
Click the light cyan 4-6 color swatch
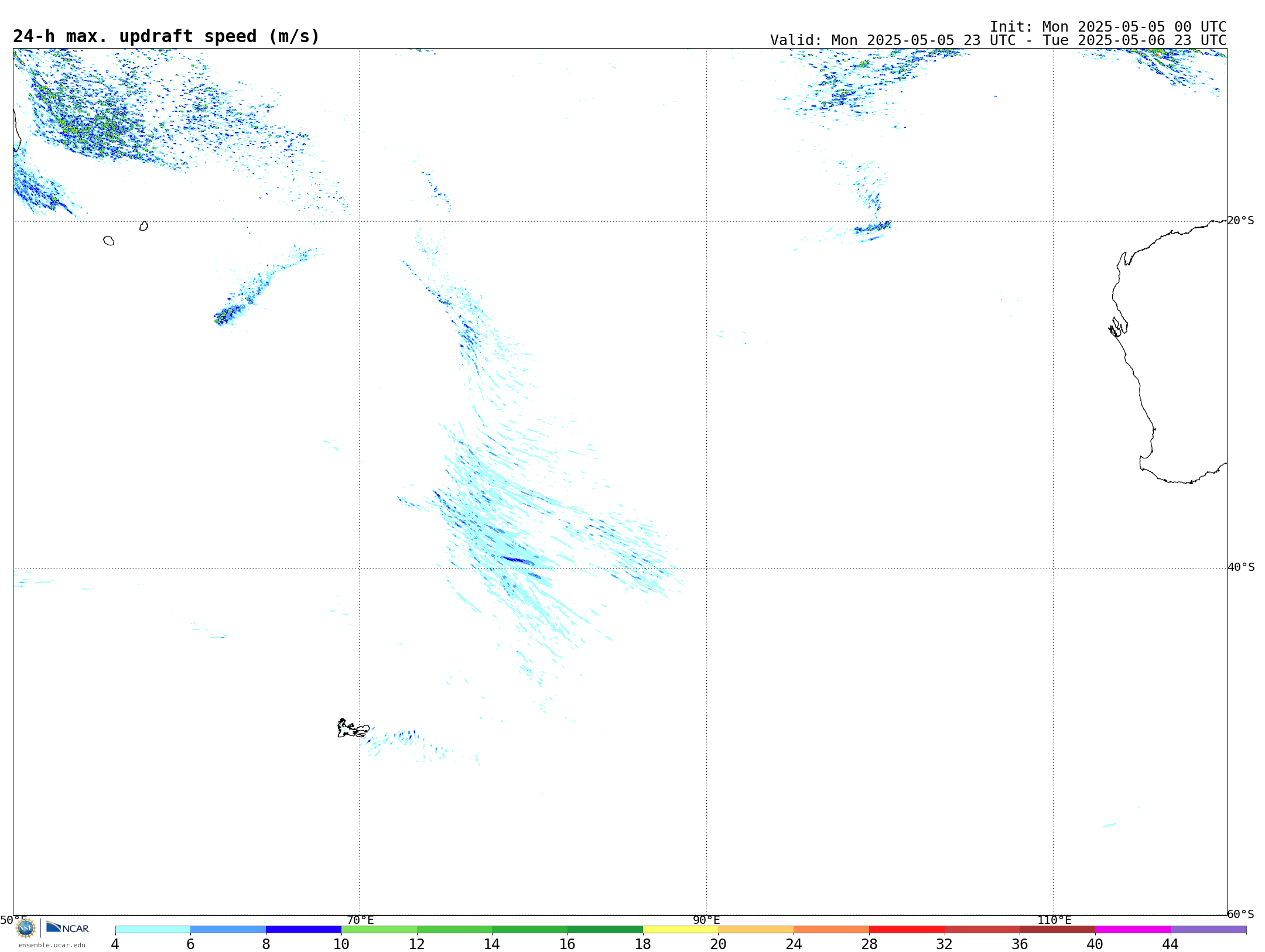(153, 929)
